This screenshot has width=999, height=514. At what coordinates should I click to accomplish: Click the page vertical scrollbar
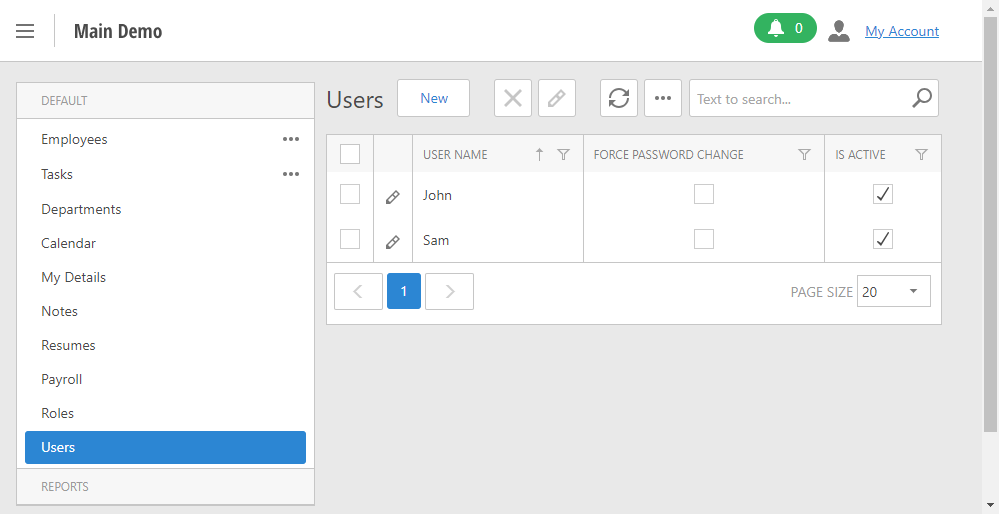point(990,224)
